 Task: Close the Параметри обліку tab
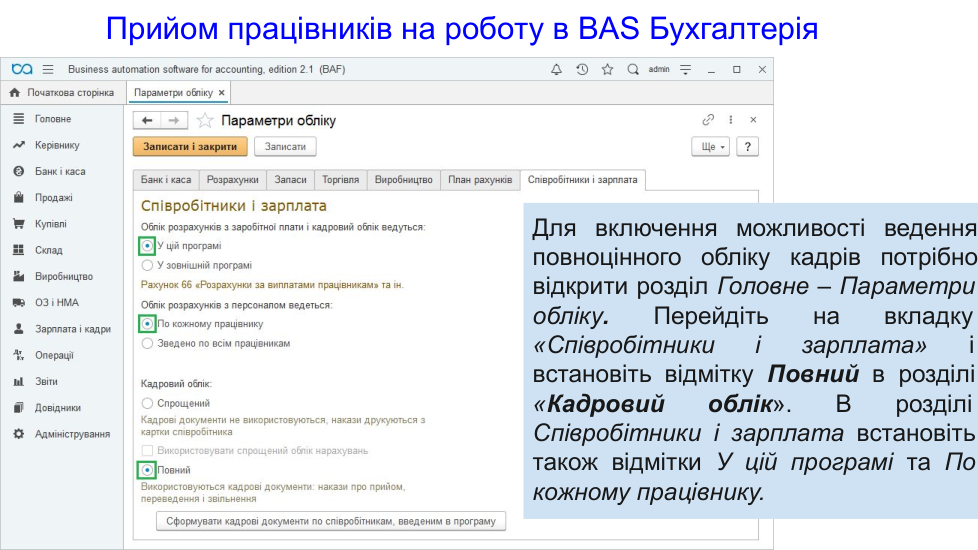222,93
